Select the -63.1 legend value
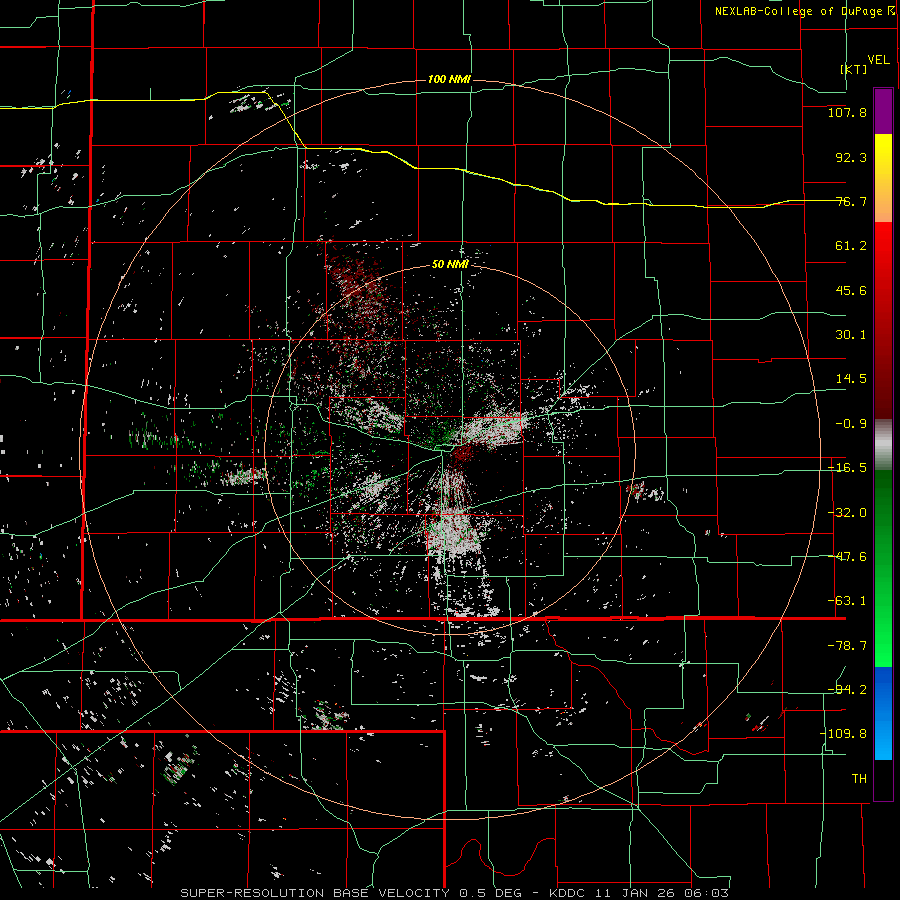The width and height of the screenshot is (900, 900). 847,601
